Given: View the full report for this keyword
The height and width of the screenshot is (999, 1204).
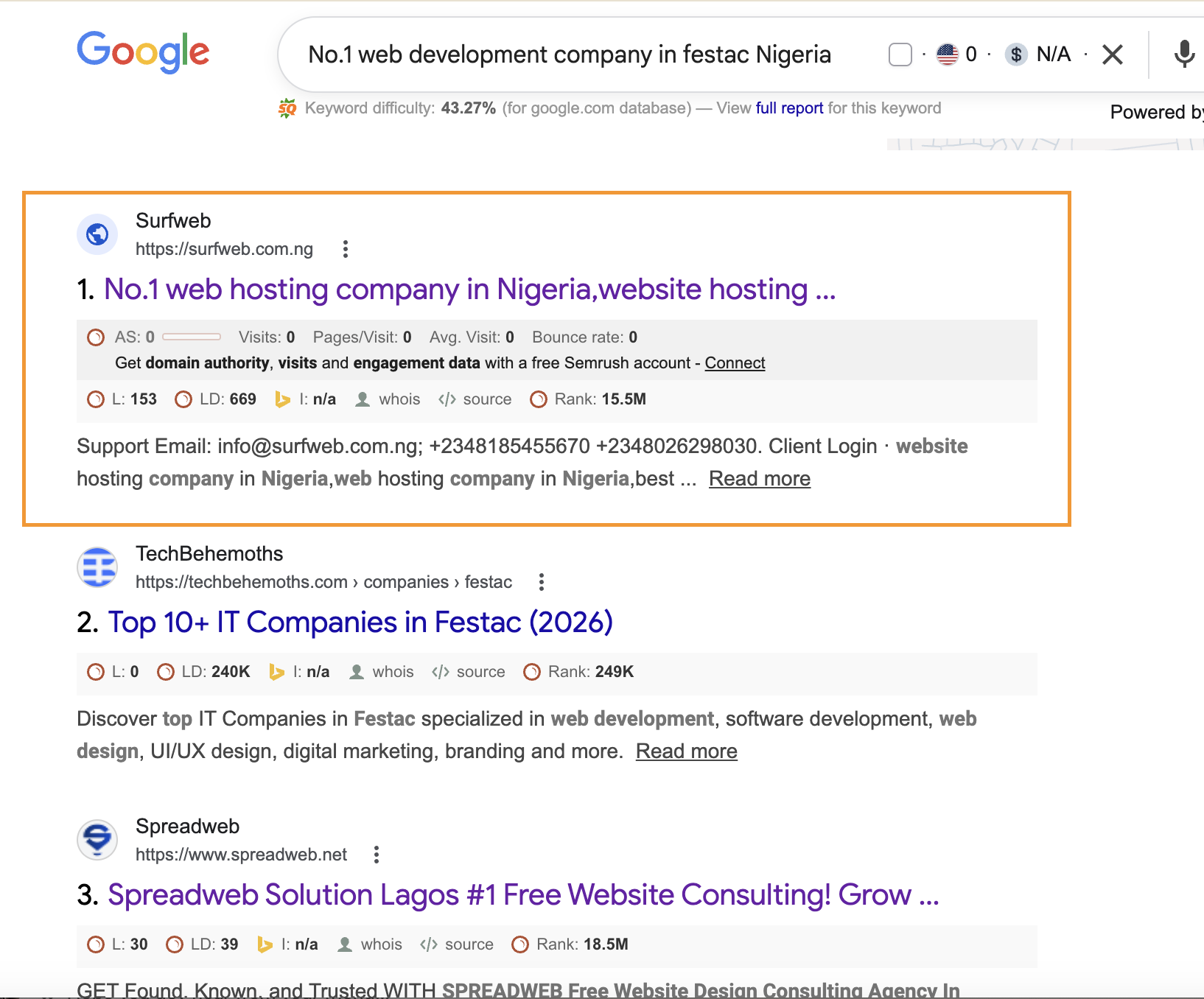Looking at the screenshot, I should point(789,108).
